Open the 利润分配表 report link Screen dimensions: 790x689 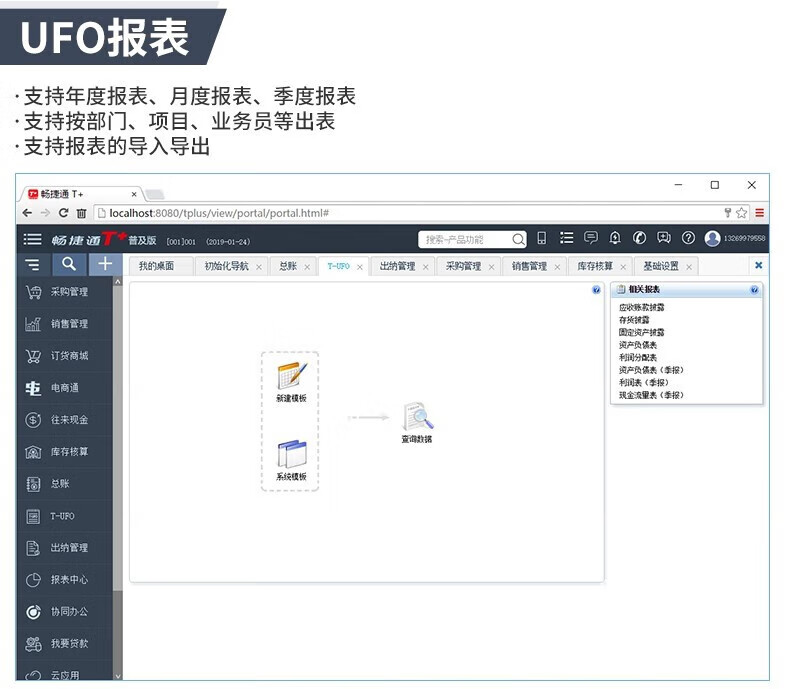(638, 358)
